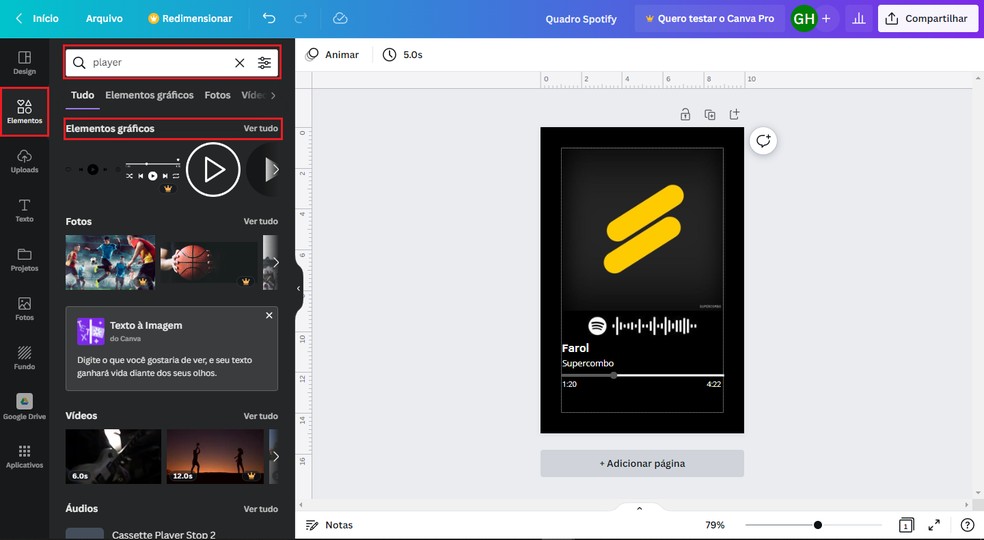Select the Vídeos tab in search results

pyautogui.click(x=252, y=95)
